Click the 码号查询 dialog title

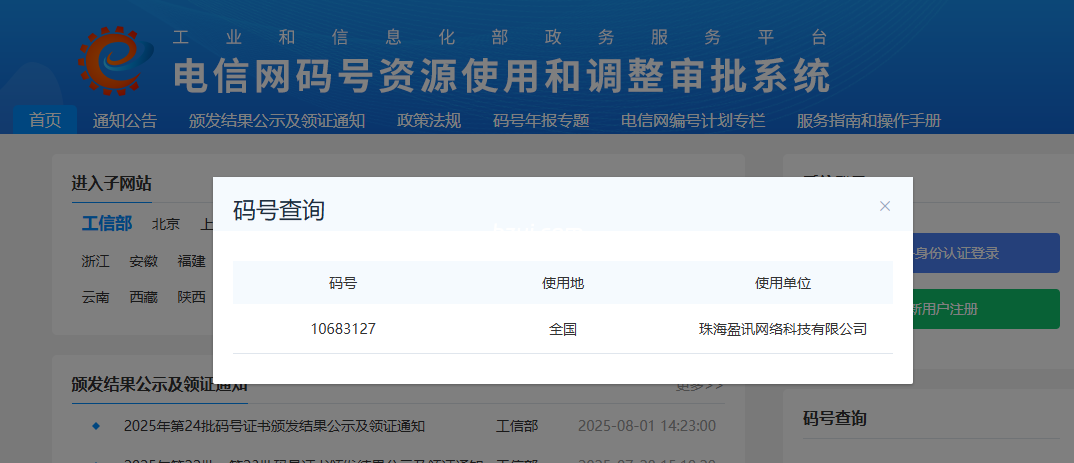(279, 210)
